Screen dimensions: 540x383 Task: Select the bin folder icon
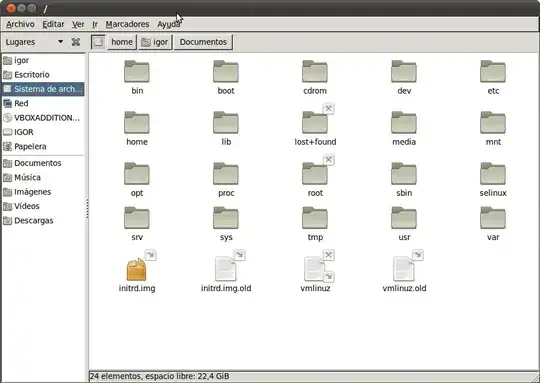[137, 72]
